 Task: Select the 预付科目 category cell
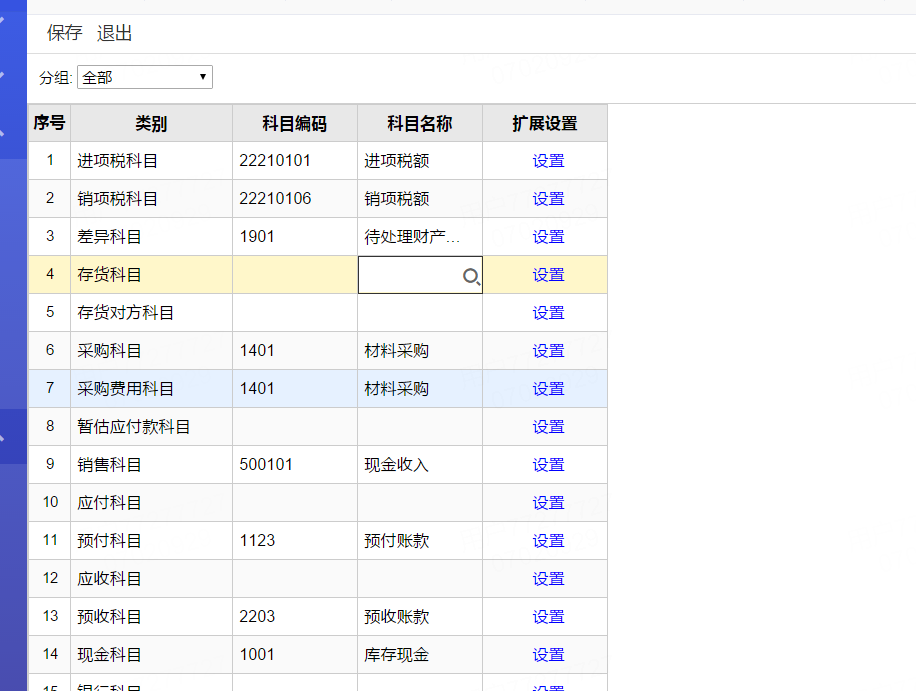[x=151, y=540]
